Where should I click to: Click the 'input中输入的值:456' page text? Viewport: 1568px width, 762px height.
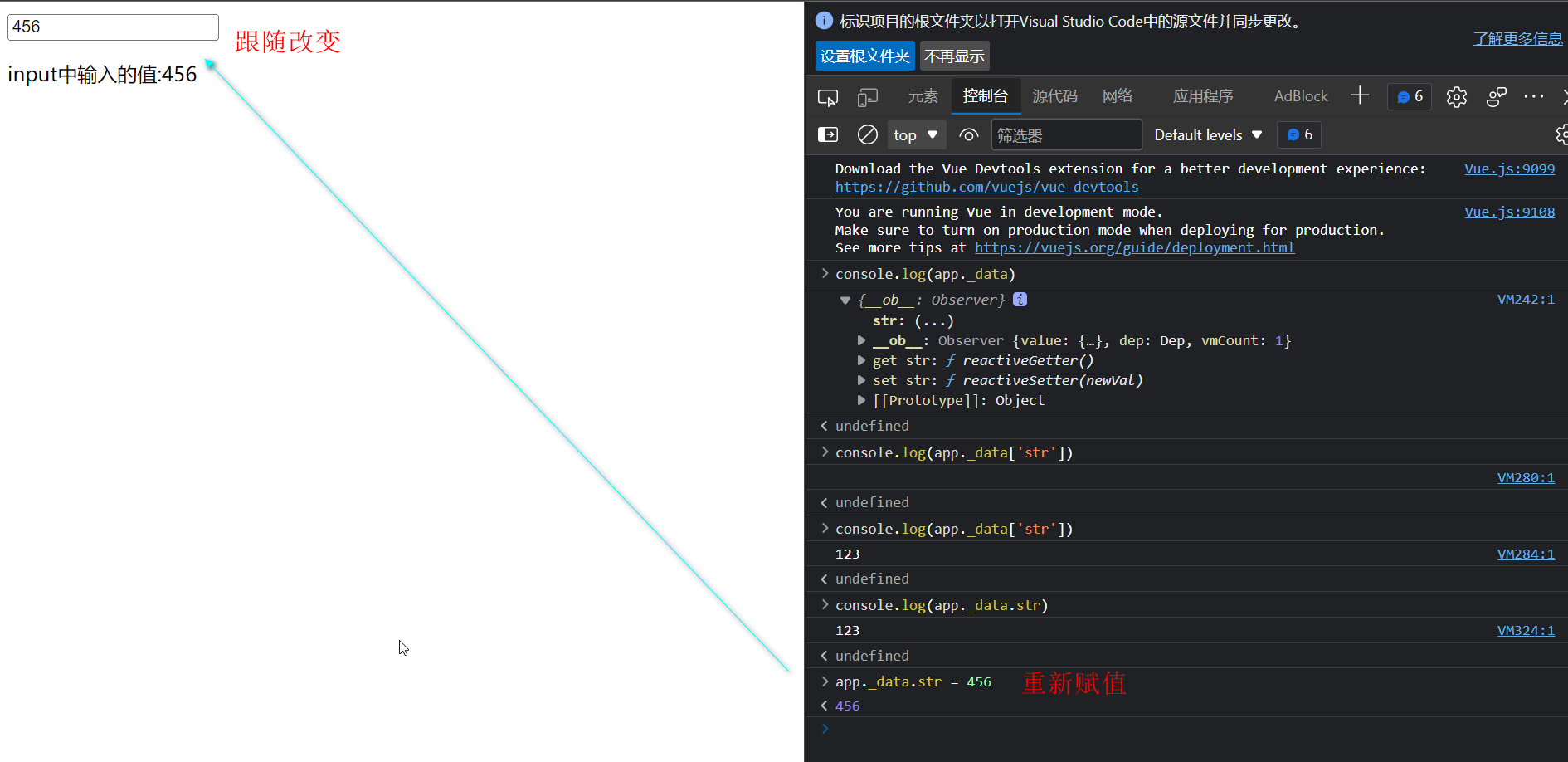102,74
